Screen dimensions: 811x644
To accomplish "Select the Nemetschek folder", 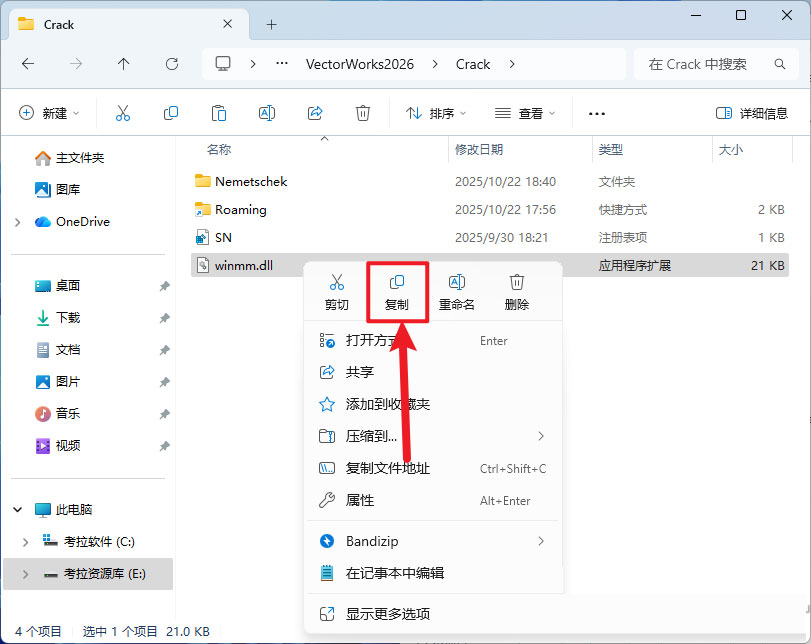I will [x=490, y=182].
